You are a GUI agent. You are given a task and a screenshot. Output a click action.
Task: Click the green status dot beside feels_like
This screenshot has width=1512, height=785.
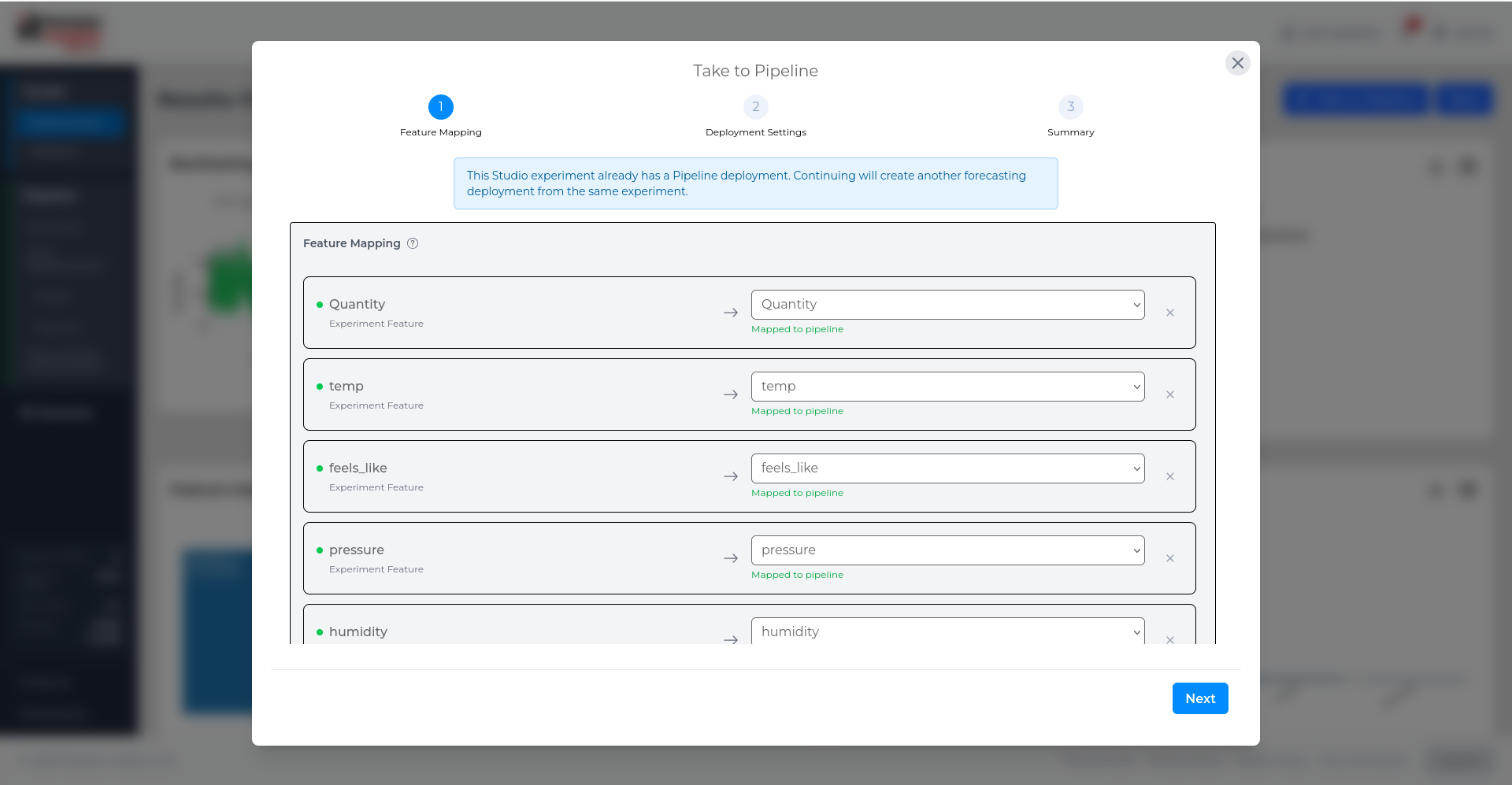click(x=320, y=468)
